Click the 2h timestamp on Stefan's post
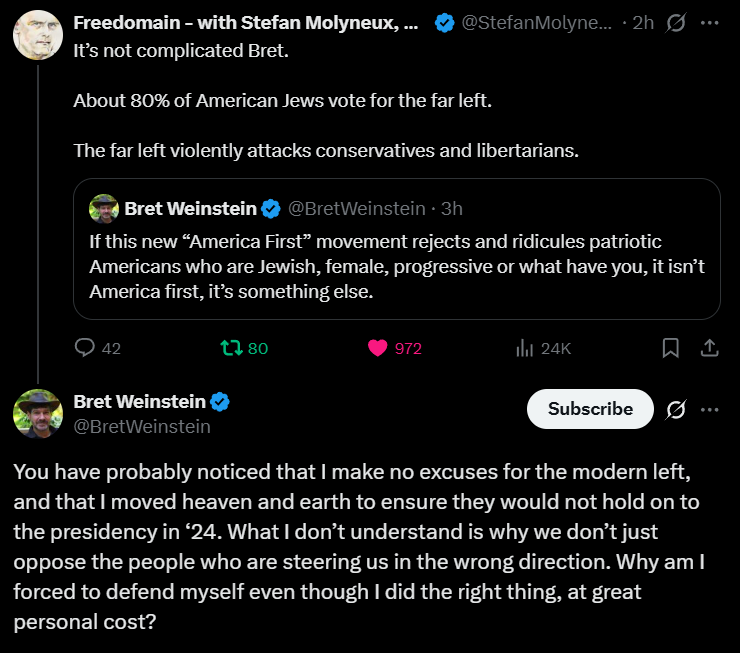Image resolution: width=740 pixels, height=653 pixels. coord(643,23)
